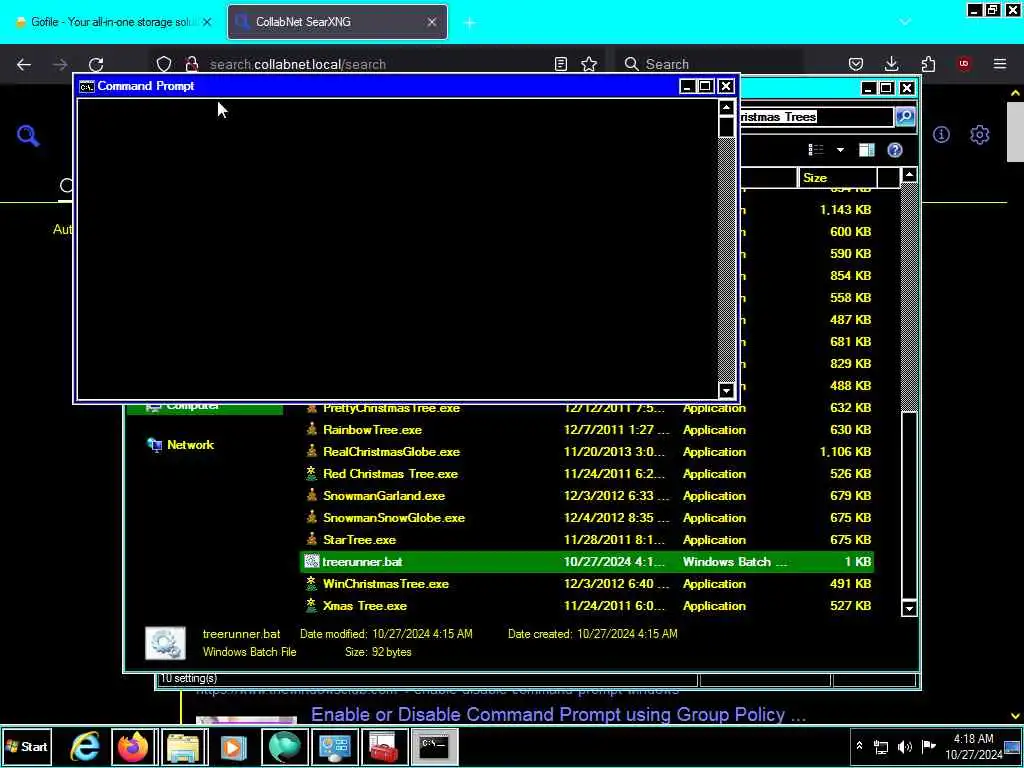Select Red Christmas Tree.exe file
Viewport: 1024px width, 768px height.
[x=391, y=473]
